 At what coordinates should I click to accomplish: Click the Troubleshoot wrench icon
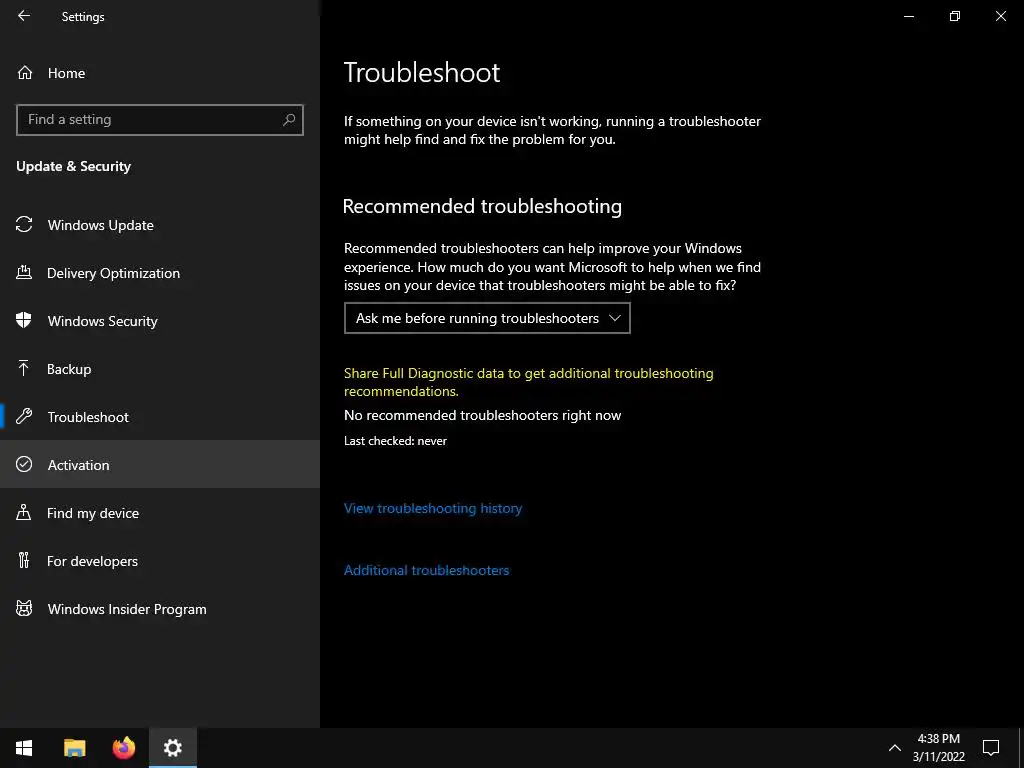coord(24,417)
